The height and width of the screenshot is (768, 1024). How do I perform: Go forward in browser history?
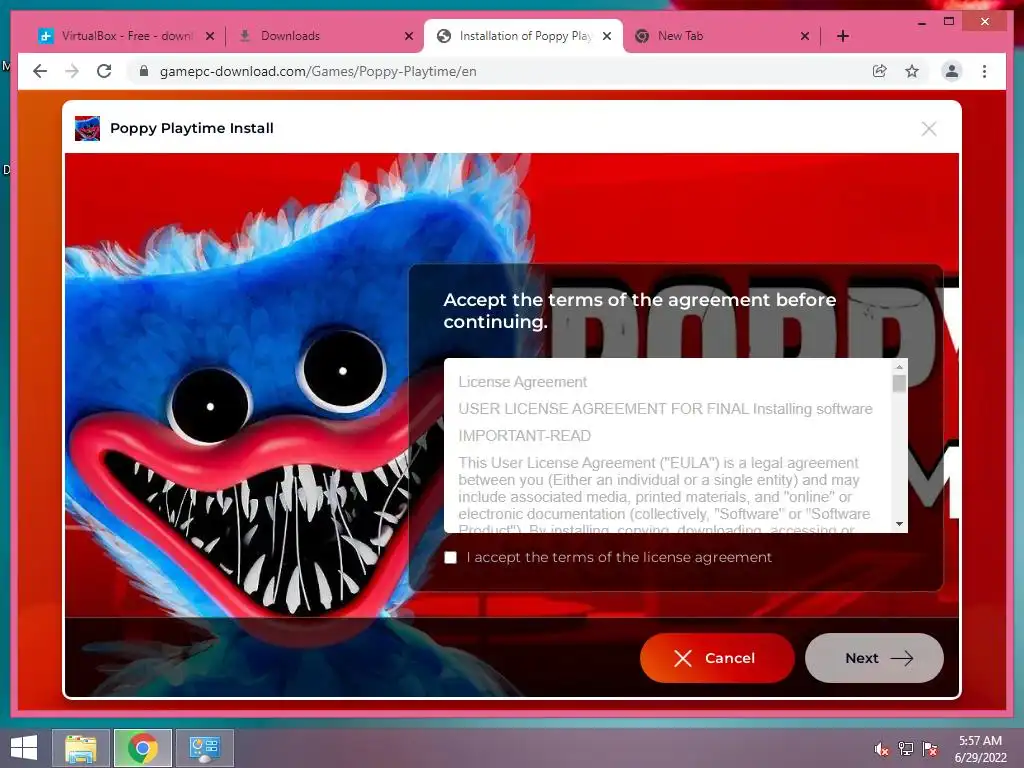[72, 71]
